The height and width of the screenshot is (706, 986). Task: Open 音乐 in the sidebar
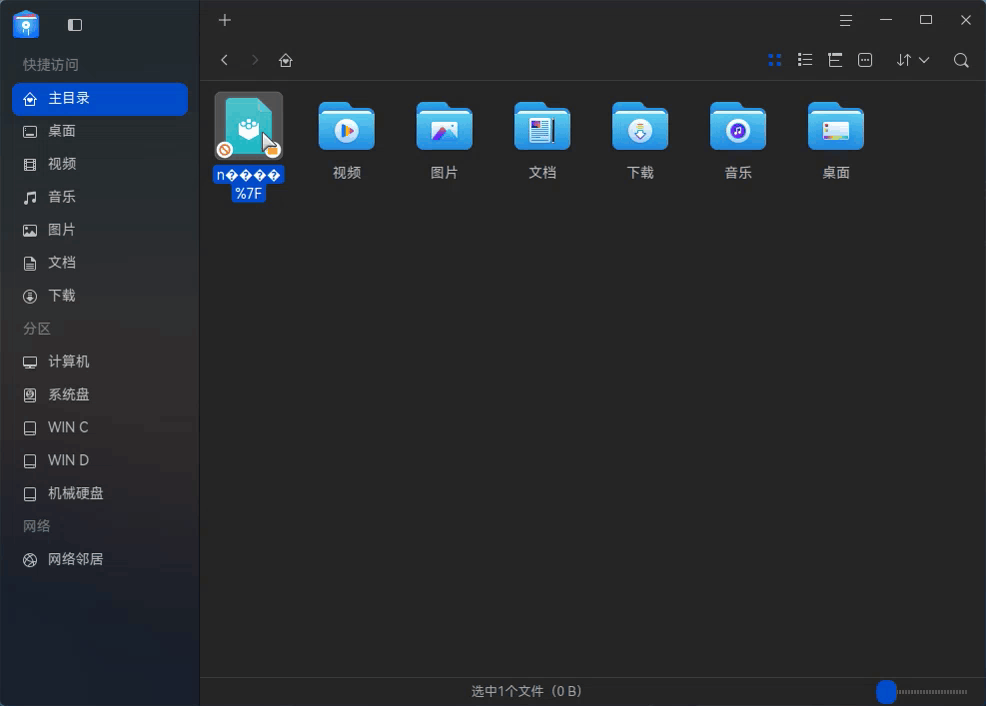100,197
